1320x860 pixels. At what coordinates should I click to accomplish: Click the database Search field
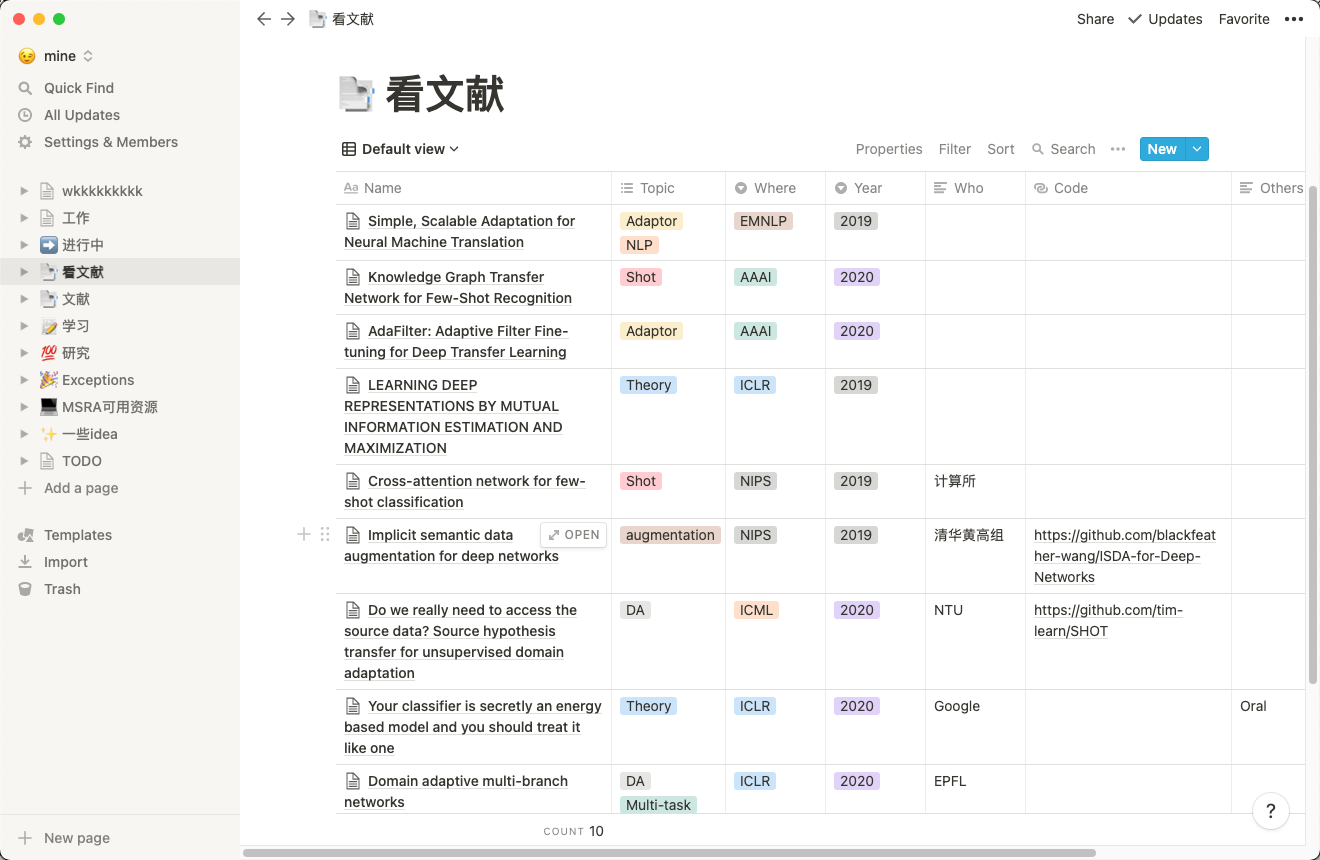(x=1064, y=149)
